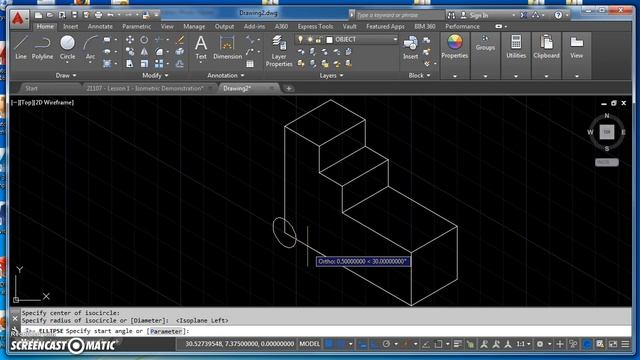This screenshot has width=640, height=360.
Task: Click the 2D Wireframe visual style label
Action: coord(53,102)
